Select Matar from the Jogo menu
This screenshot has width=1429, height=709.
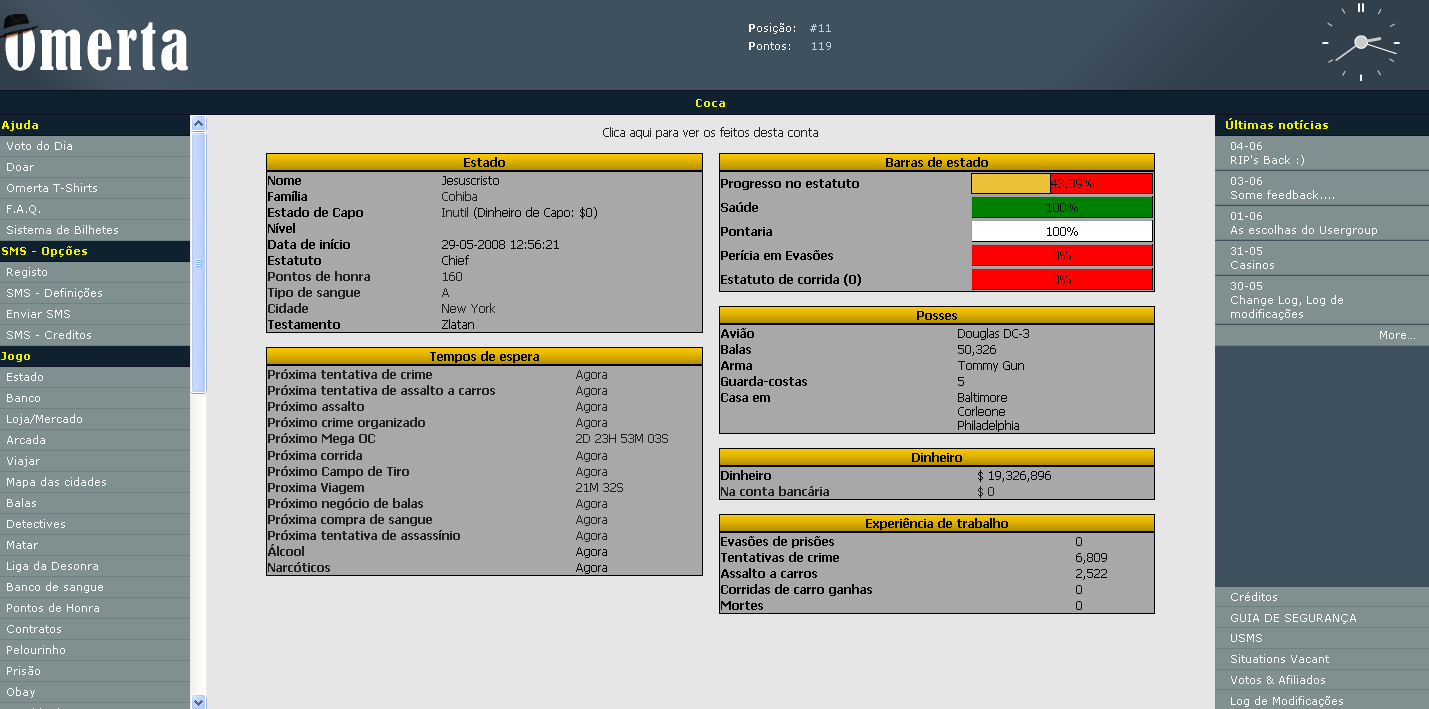pos(22,545)
